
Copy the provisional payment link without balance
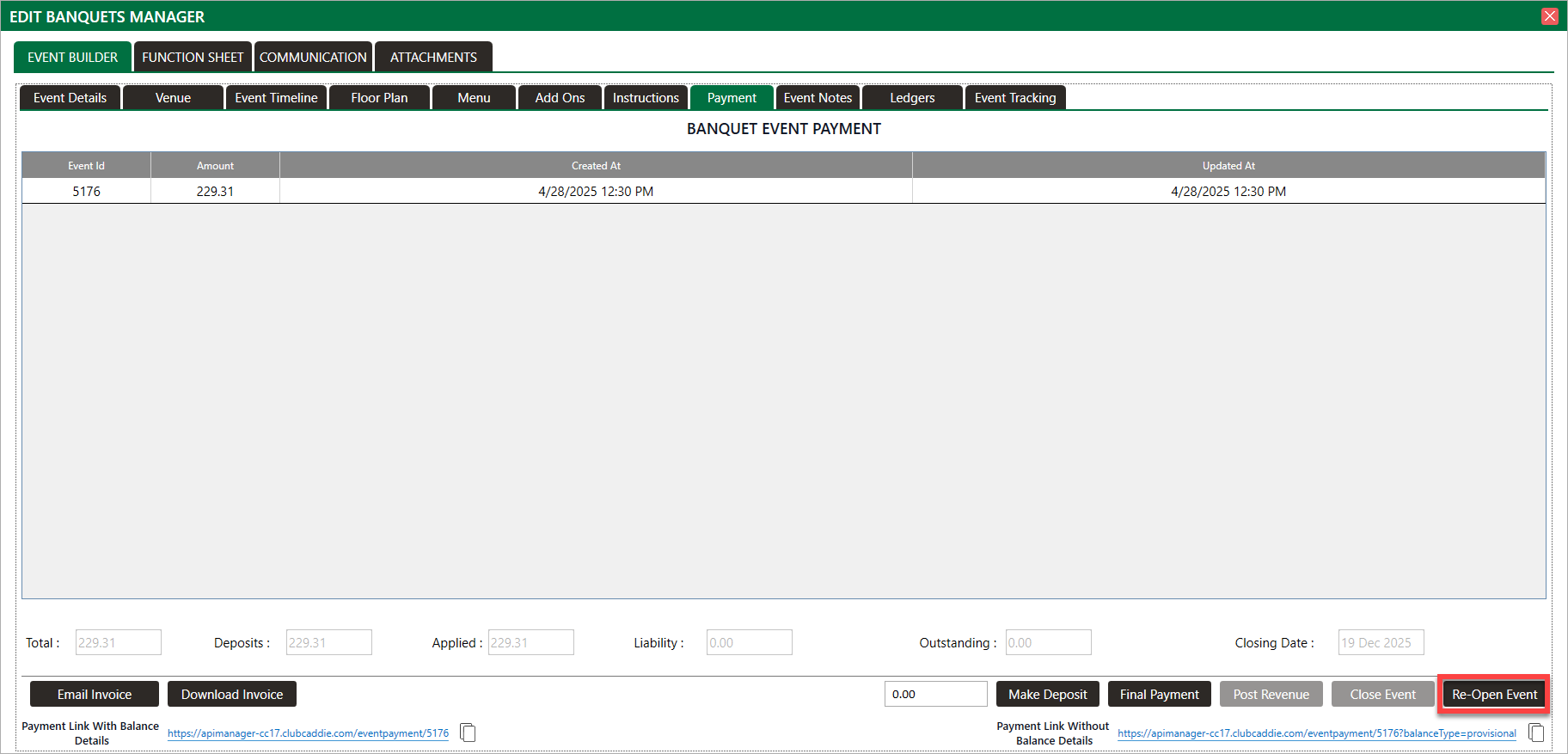(x=1536, y=733)
